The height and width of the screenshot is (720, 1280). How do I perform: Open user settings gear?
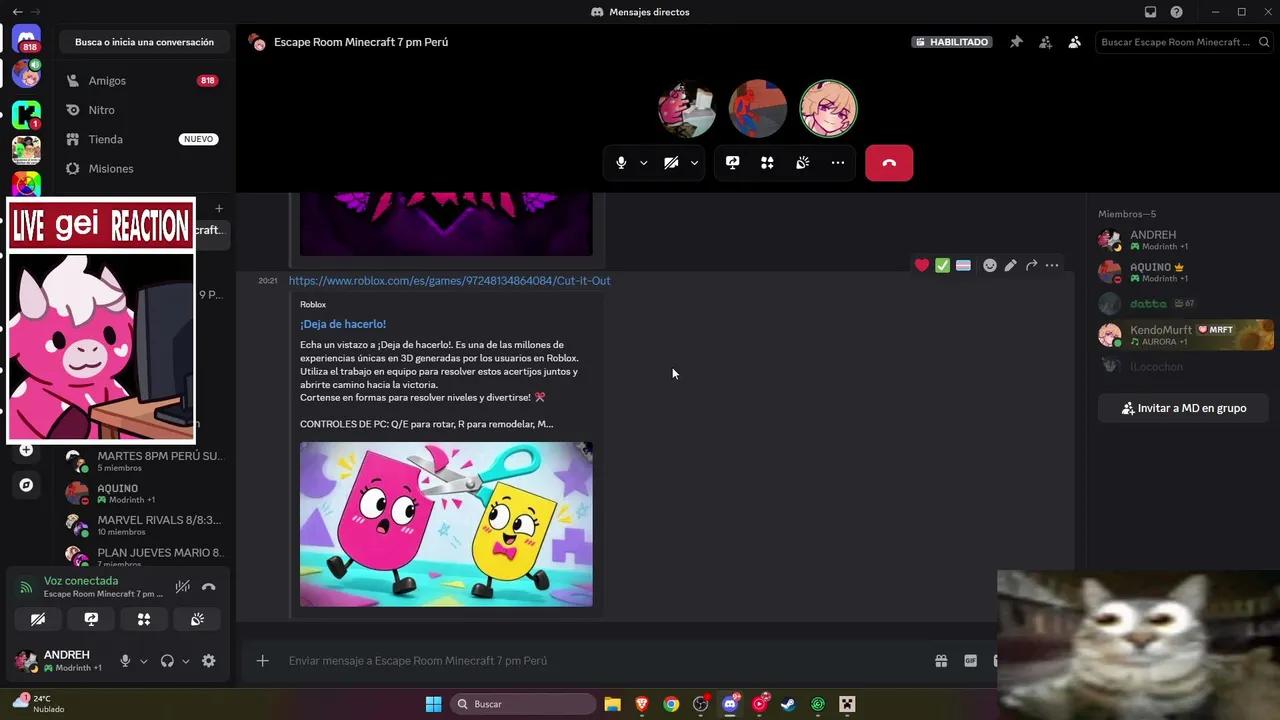[209, 661]
